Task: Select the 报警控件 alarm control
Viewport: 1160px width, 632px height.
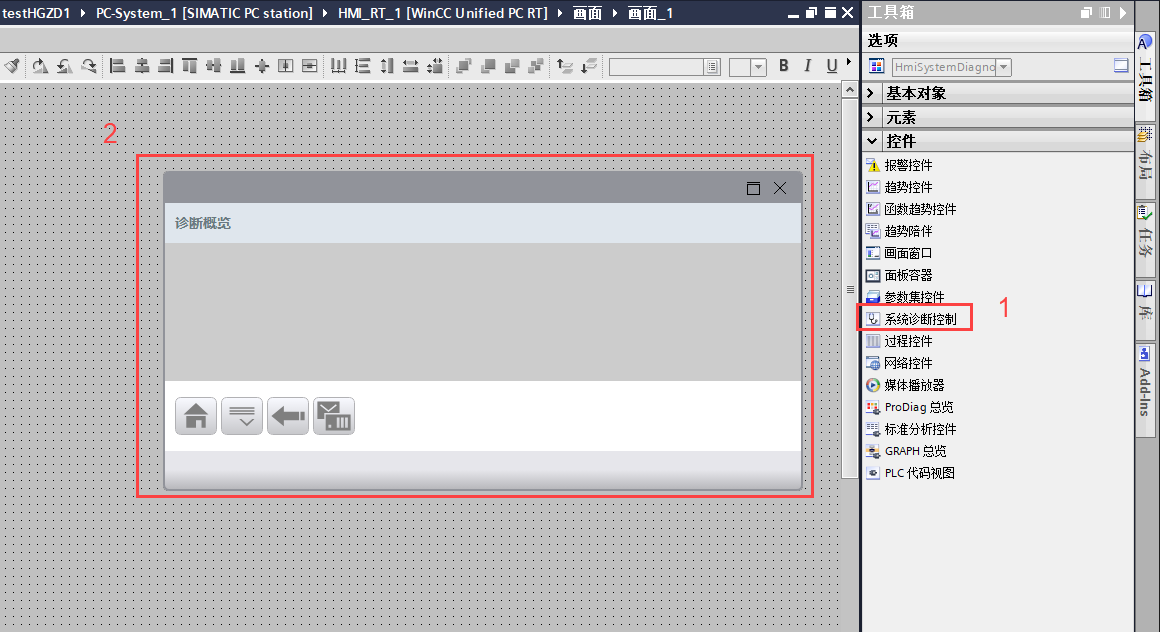Action: tap(907, 165)
